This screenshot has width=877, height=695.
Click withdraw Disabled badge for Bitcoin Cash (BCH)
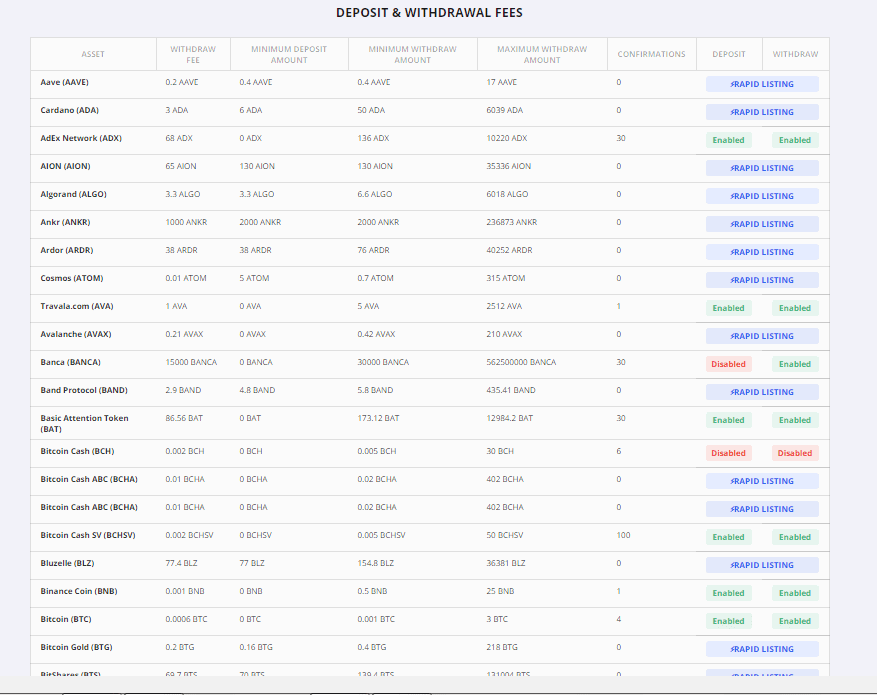(x=795, y=453)
